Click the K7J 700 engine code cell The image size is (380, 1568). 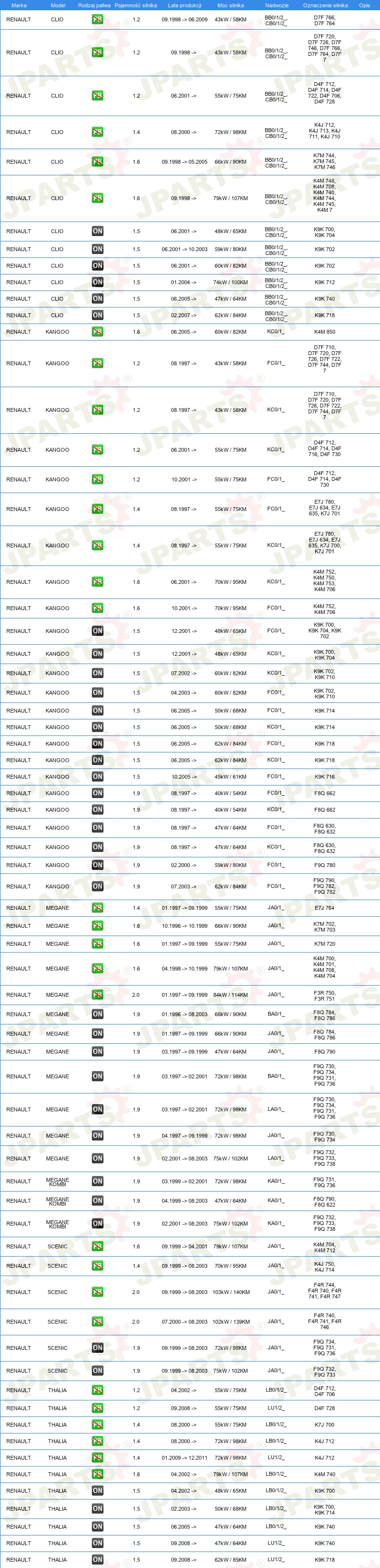tap(325, 1424)
